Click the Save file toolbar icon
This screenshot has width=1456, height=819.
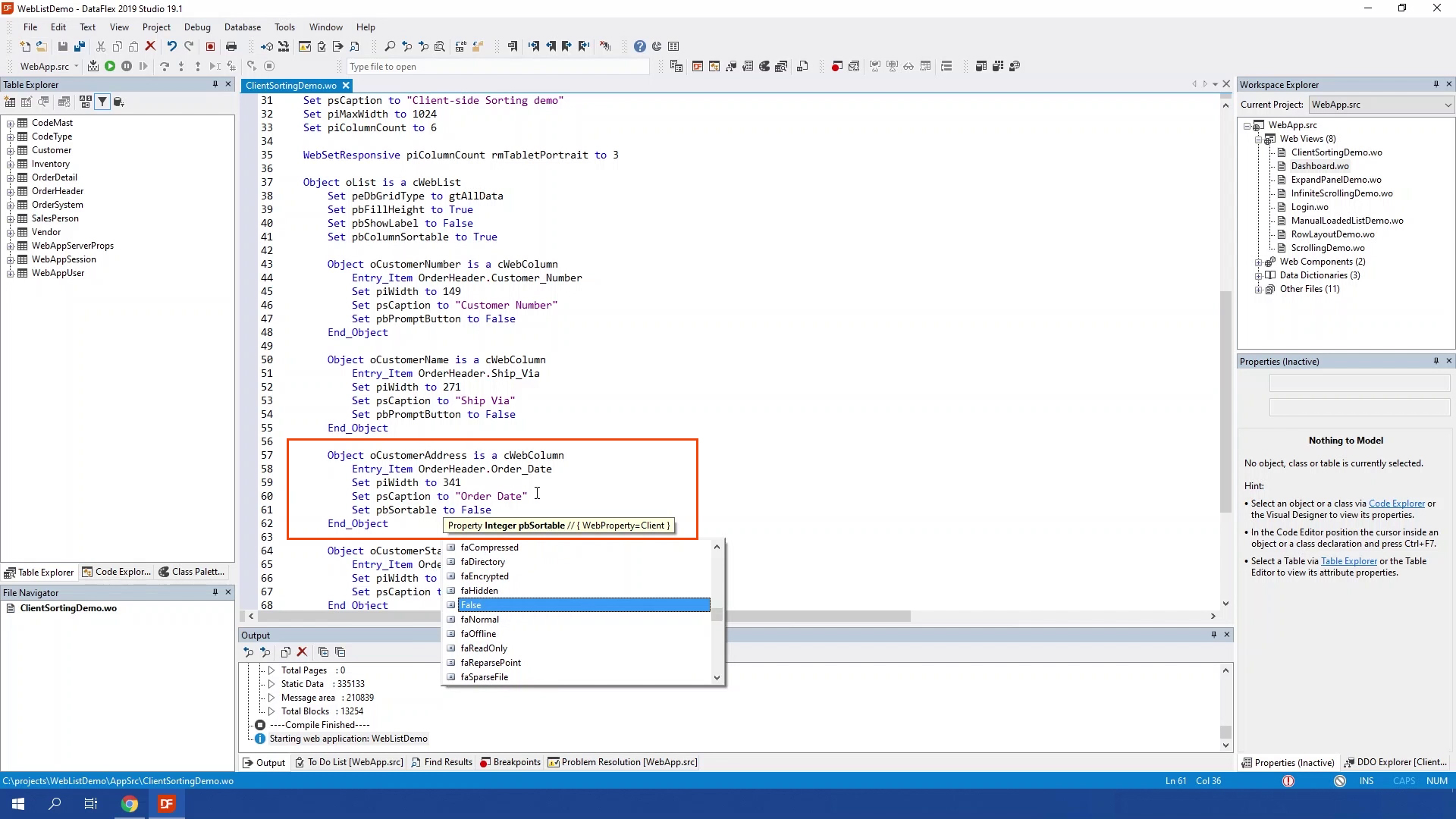click(63, 46)
